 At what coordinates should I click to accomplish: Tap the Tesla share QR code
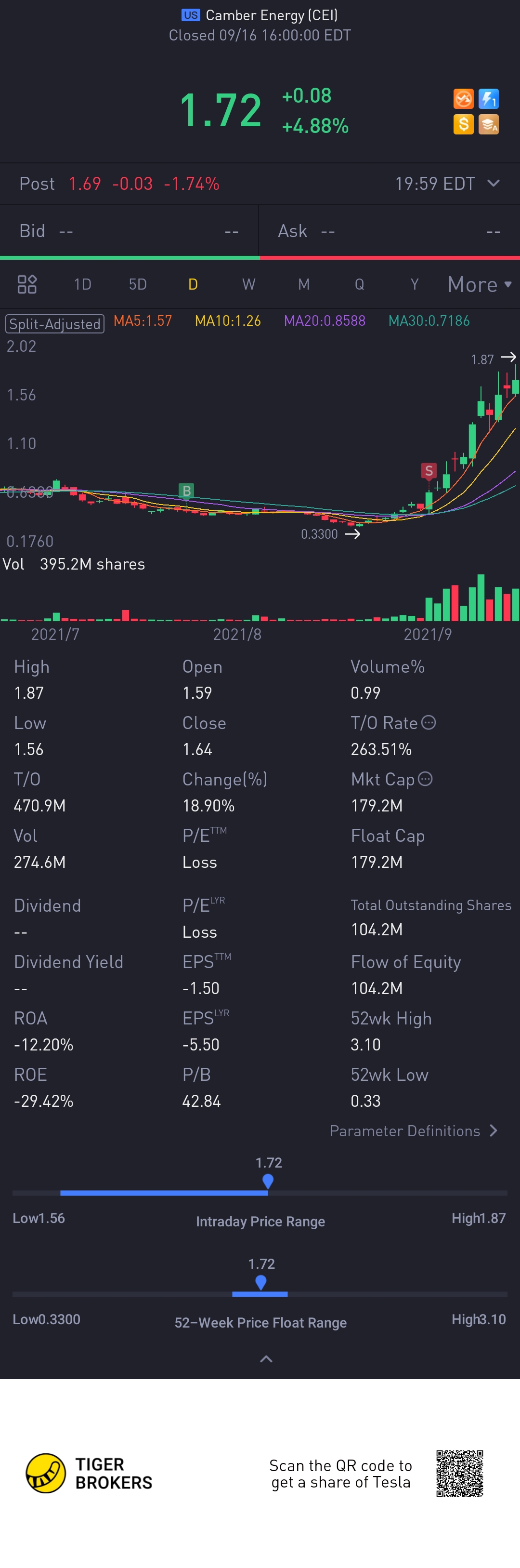459,1473
